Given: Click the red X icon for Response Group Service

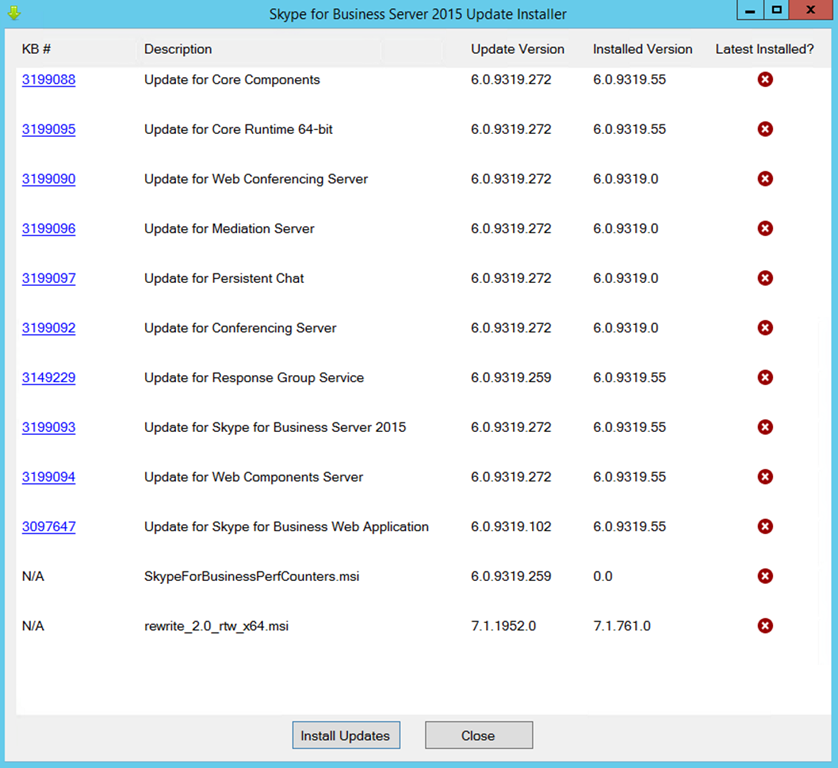Looking at the screenshot, I should 765,378.
